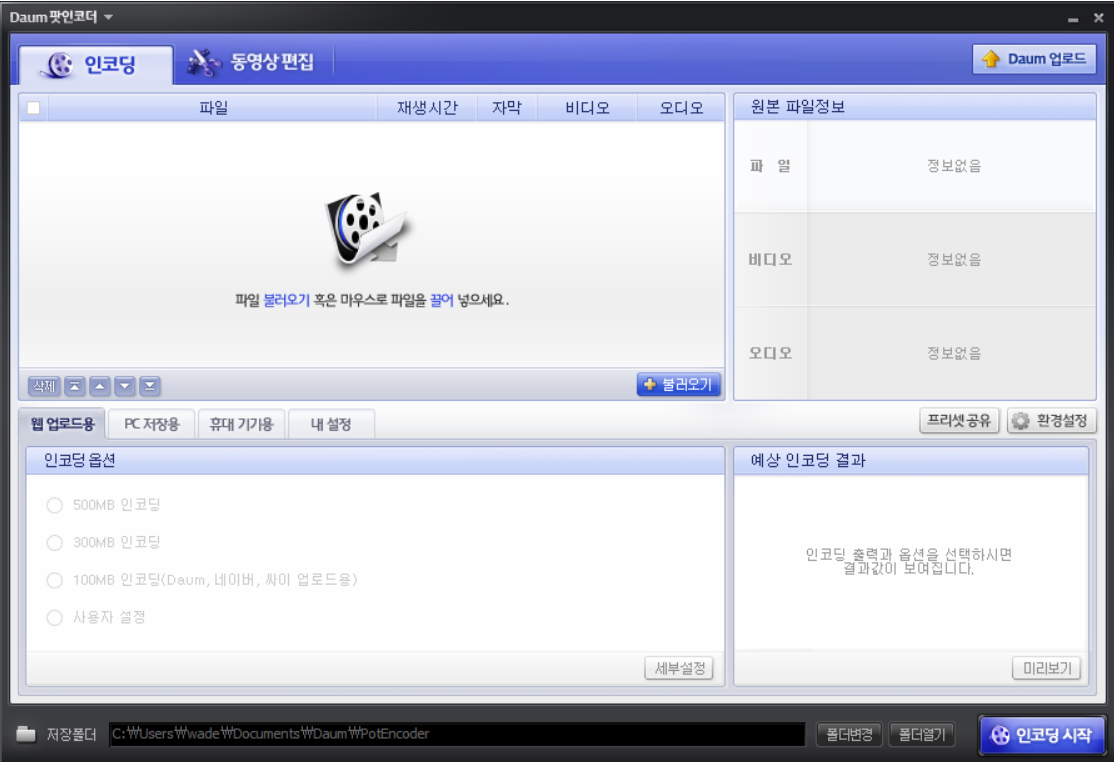Click the 저장폴더 folder icon

coord(26,734)
